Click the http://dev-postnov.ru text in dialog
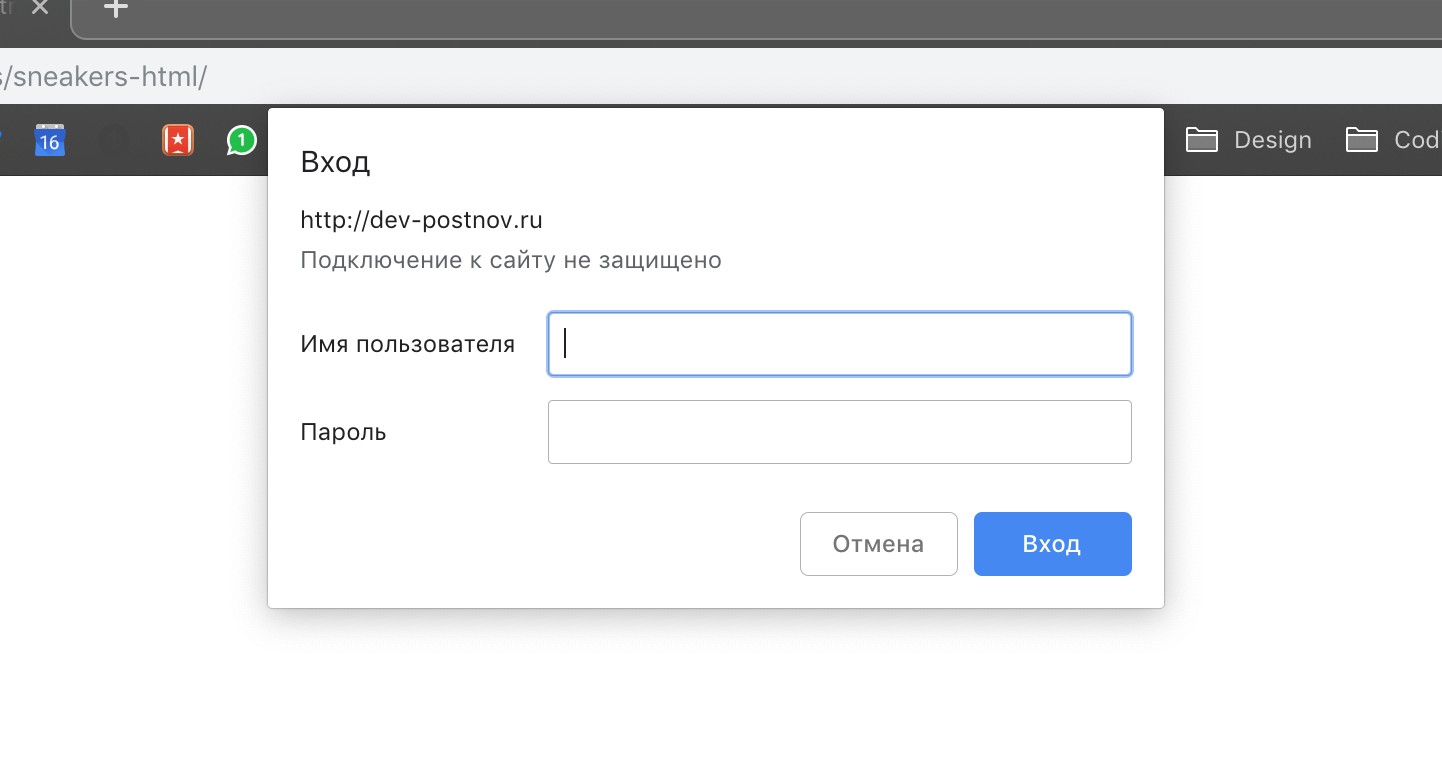Image resolution: width=1442 pixels, height=764 pixels. tap(421, 220)
